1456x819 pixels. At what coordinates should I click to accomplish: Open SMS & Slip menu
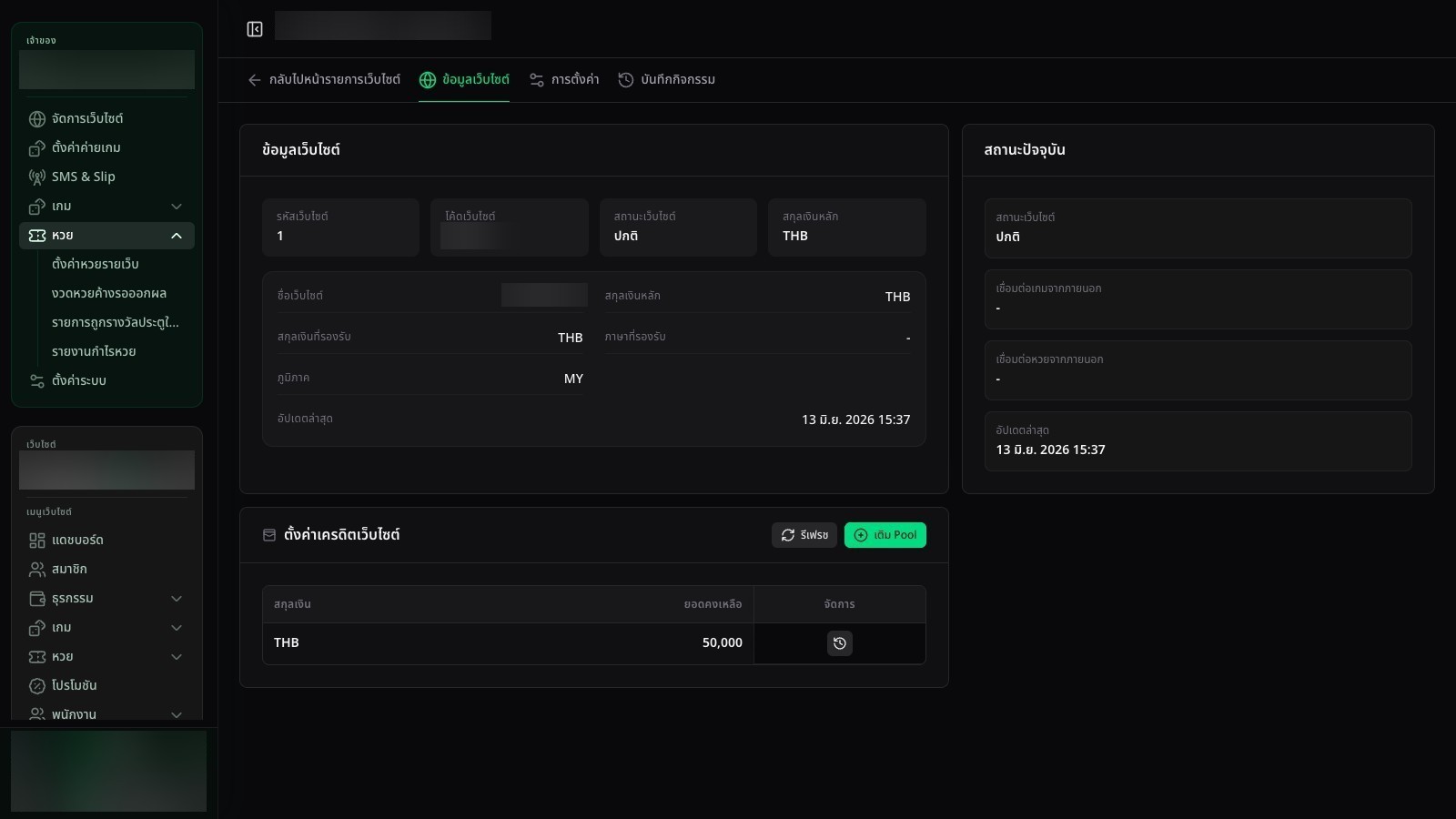click(106, 177)
